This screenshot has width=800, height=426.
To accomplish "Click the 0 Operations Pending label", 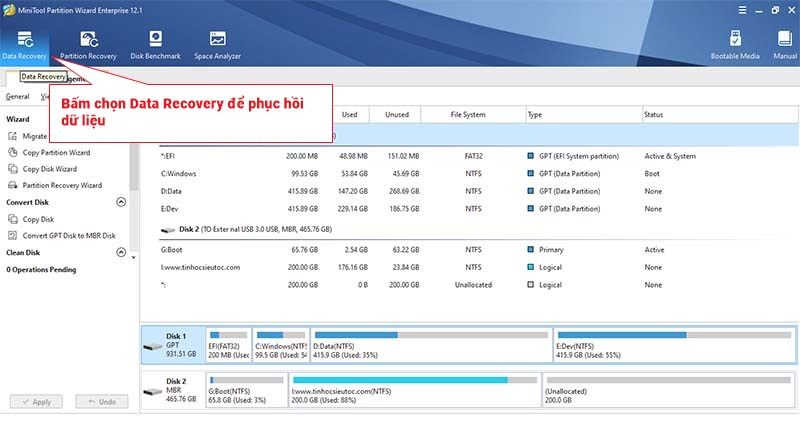I will coord(41,269).
